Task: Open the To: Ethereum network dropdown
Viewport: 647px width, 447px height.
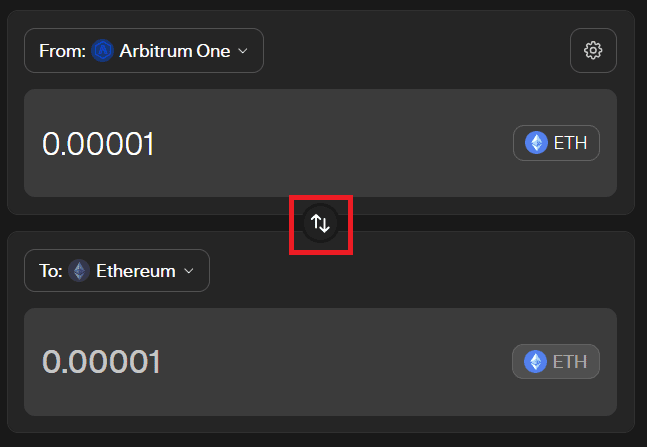Action: 116,271
